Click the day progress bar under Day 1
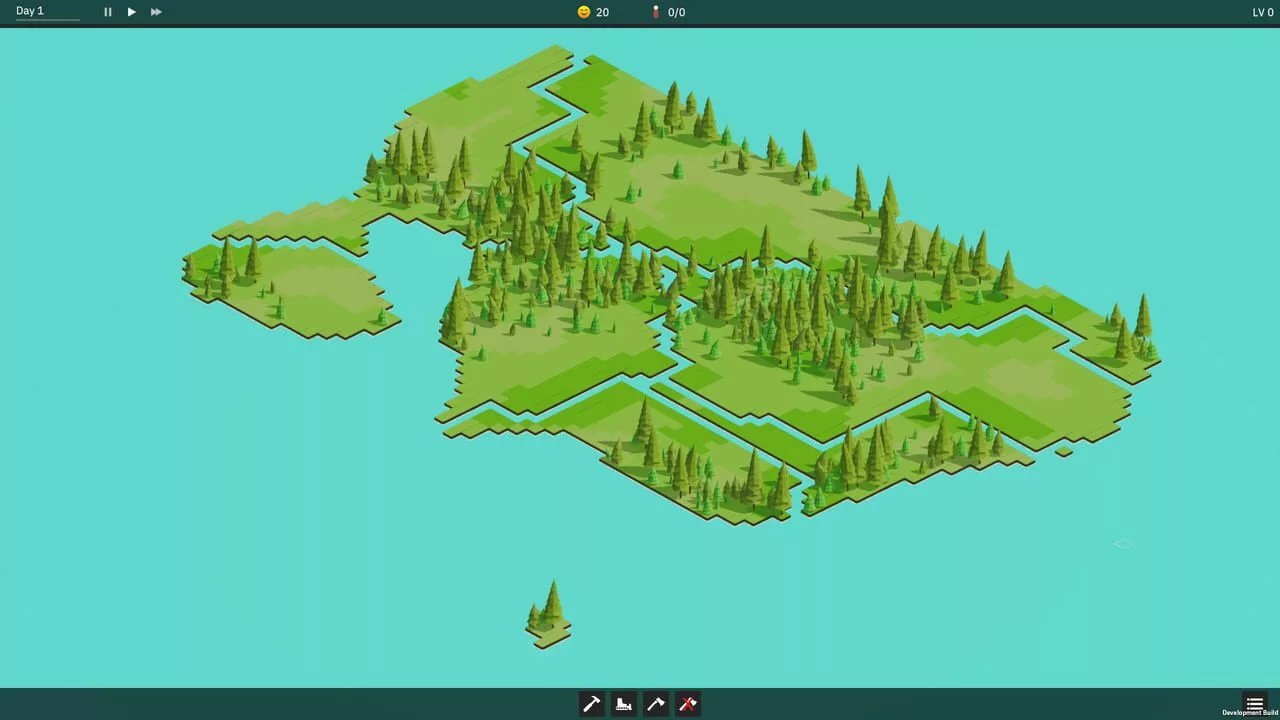This screenshot has height=720, width=1280. click(x=47, y=20)
